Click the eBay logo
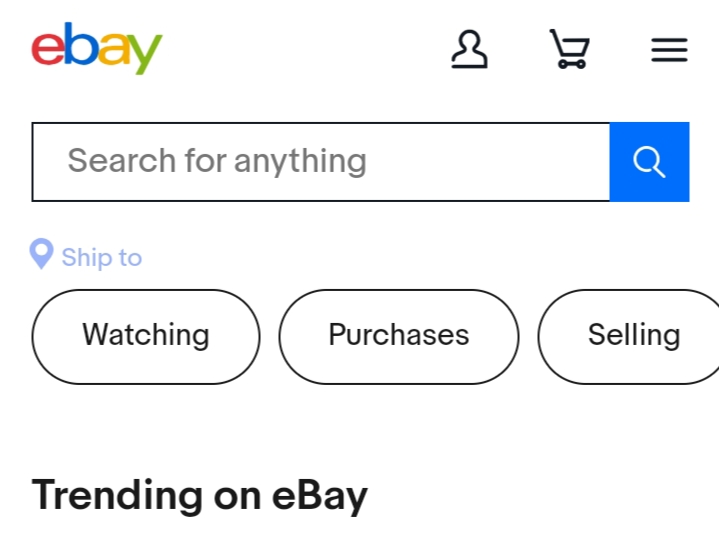The height and width of the screenshot is (538, 719). click(96, 48)
